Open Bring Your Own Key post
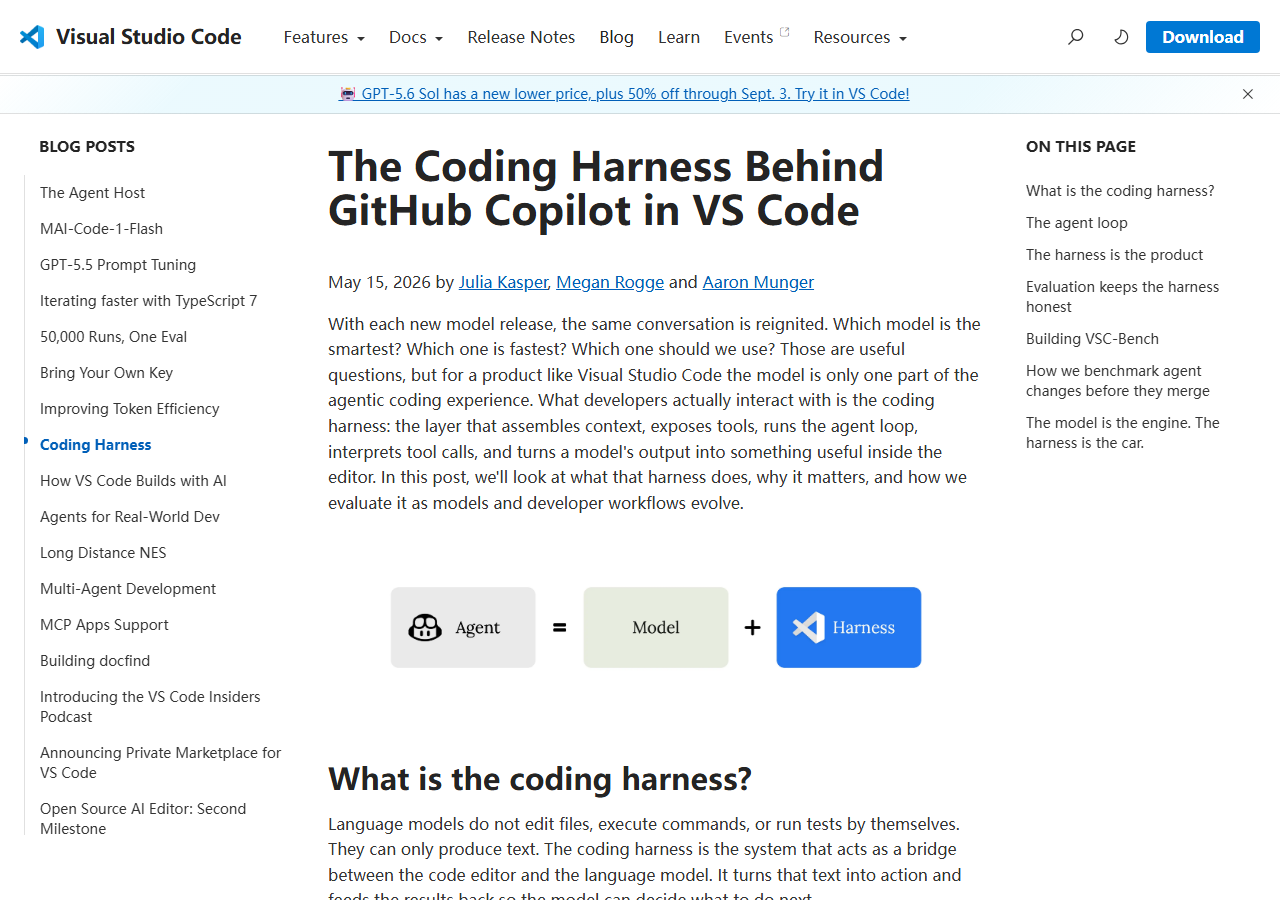The width and height of the screenshot is (1280, 900). click(106, 373)
